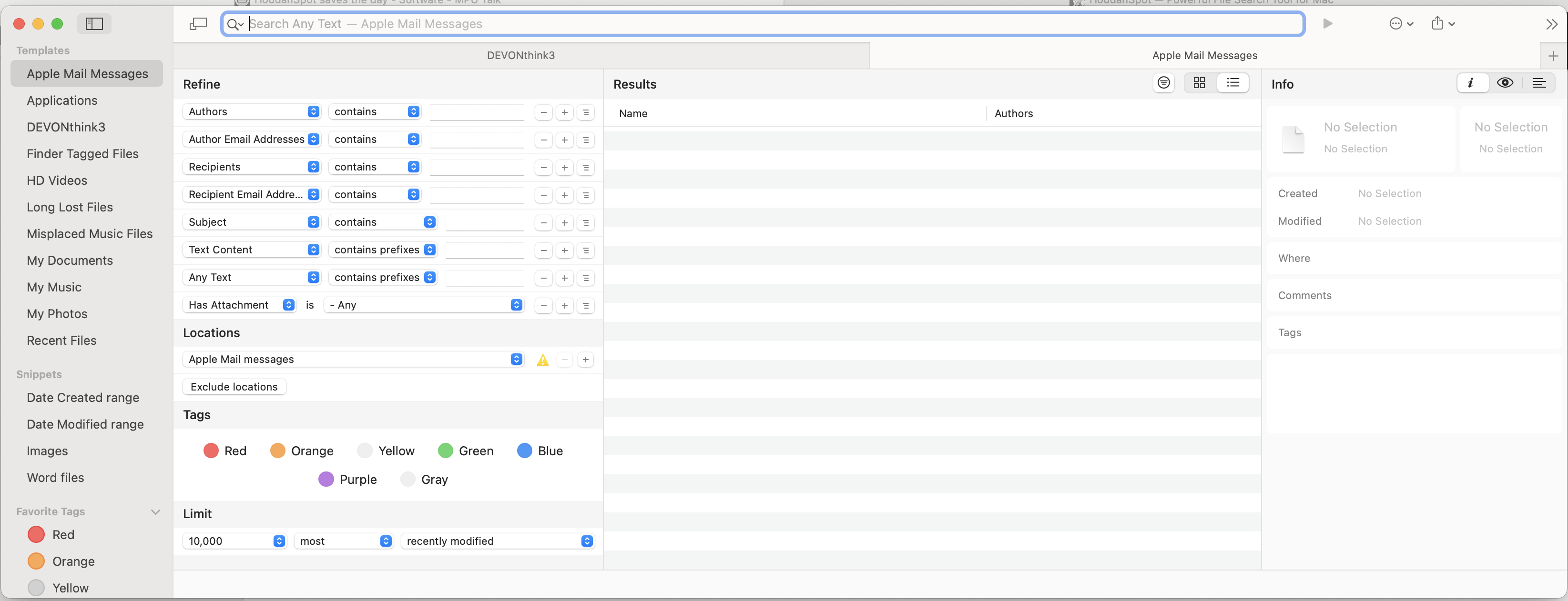Toggle the Green tag filter
Screen dimensions: 1568x601
coord(446,451)
